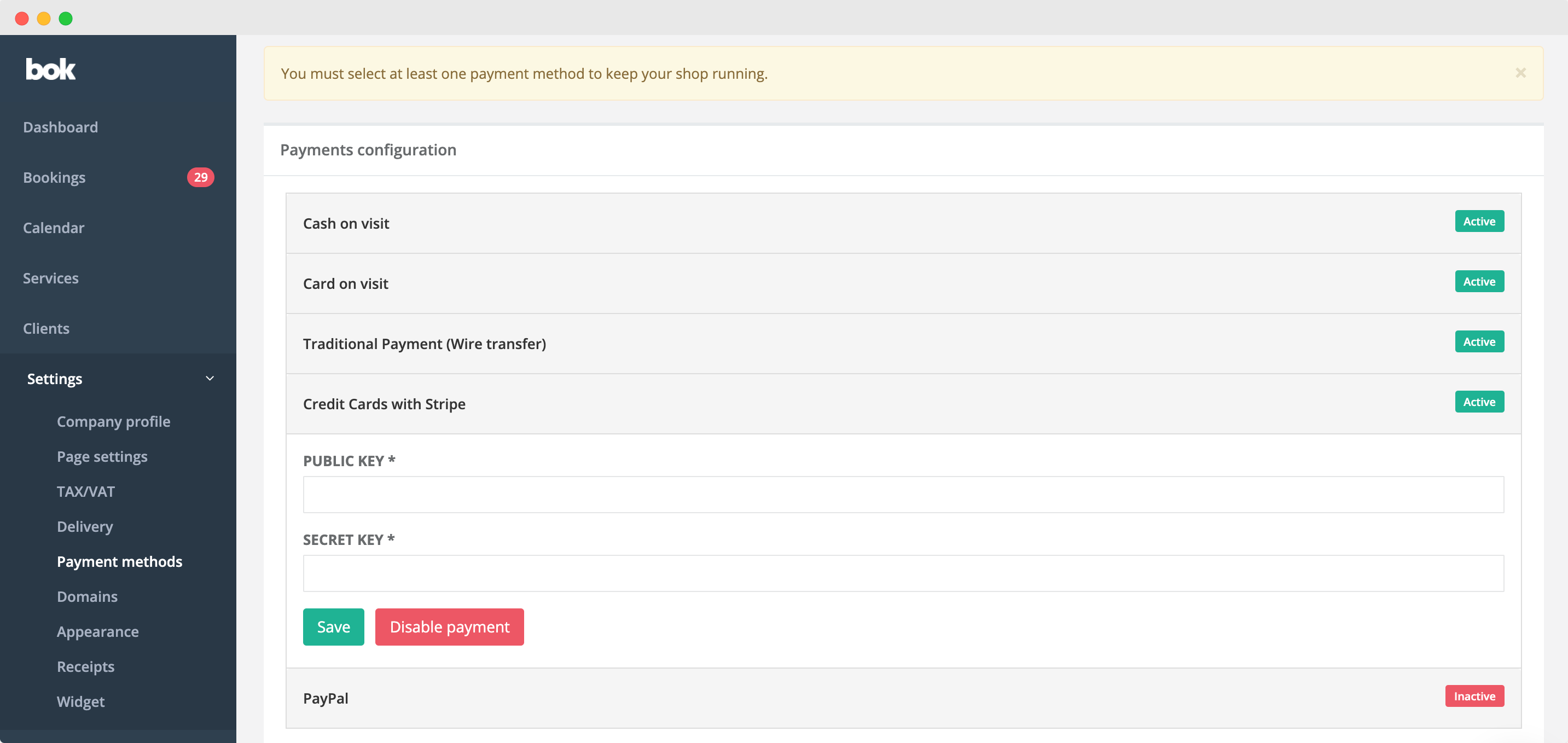This screenshot has width=1568, height=743.
Task: Click the Active badge for Stripe
Action: click(1479, 402)
